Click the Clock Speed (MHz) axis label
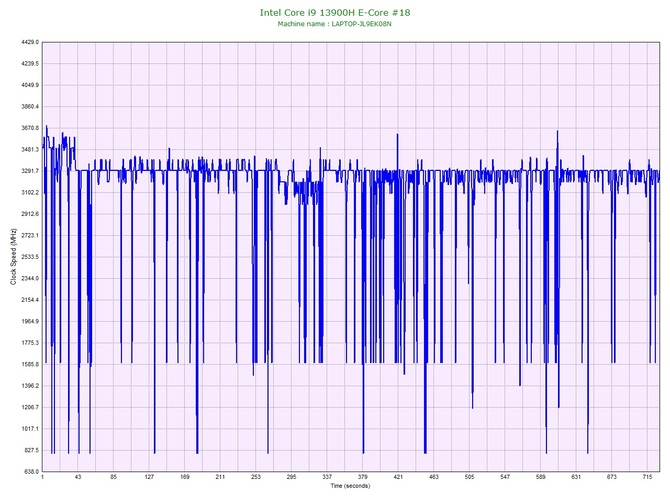The width and height of the screenshot is (670, 503). coord(12,257)
